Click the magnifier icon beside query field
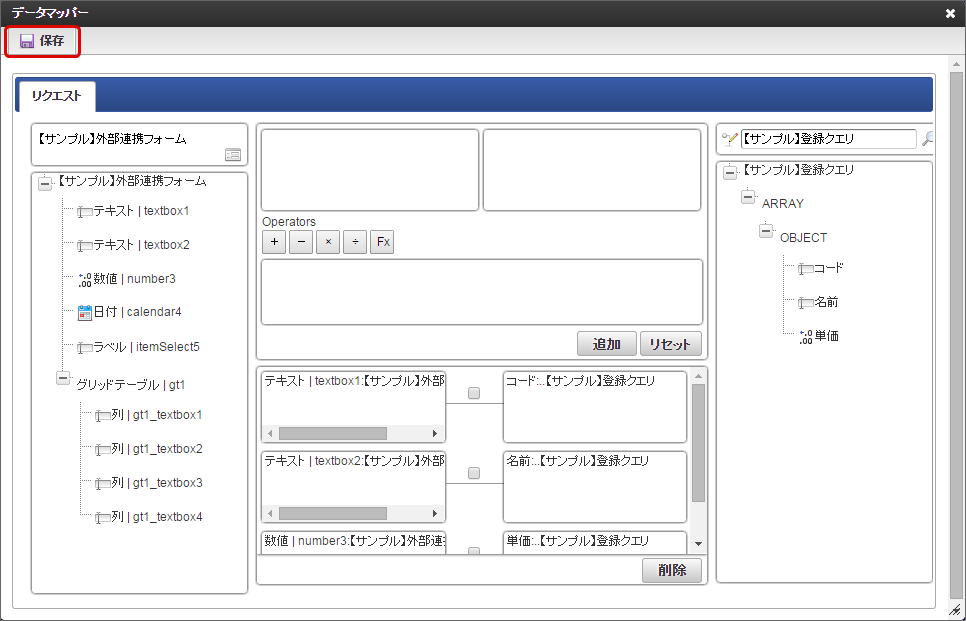This screenshot has height=621, width=966. coord(927,140)
